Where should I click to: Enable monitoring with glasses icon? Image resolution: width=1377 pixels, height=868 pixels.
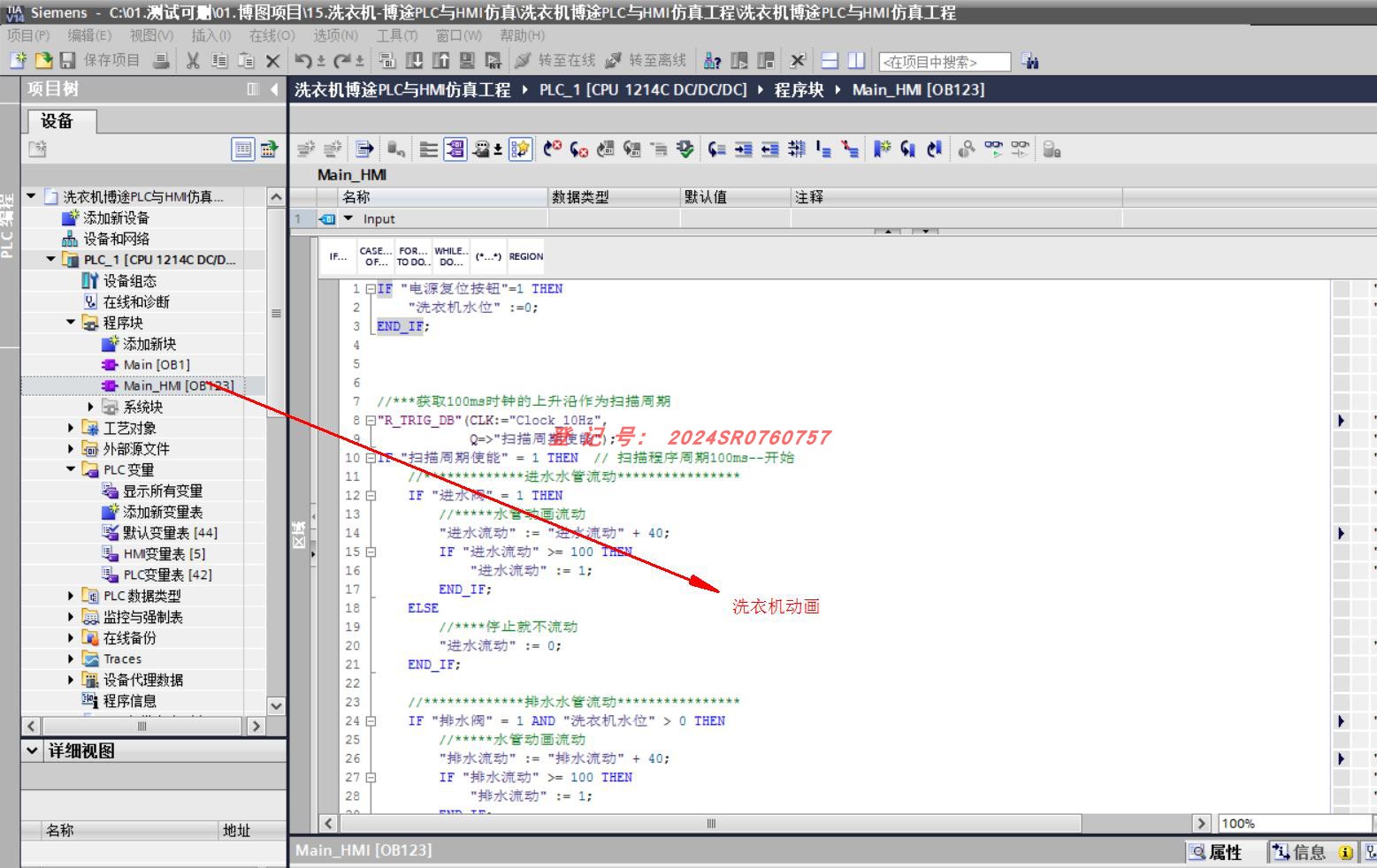pyautogui.click(x=994, y=149)
